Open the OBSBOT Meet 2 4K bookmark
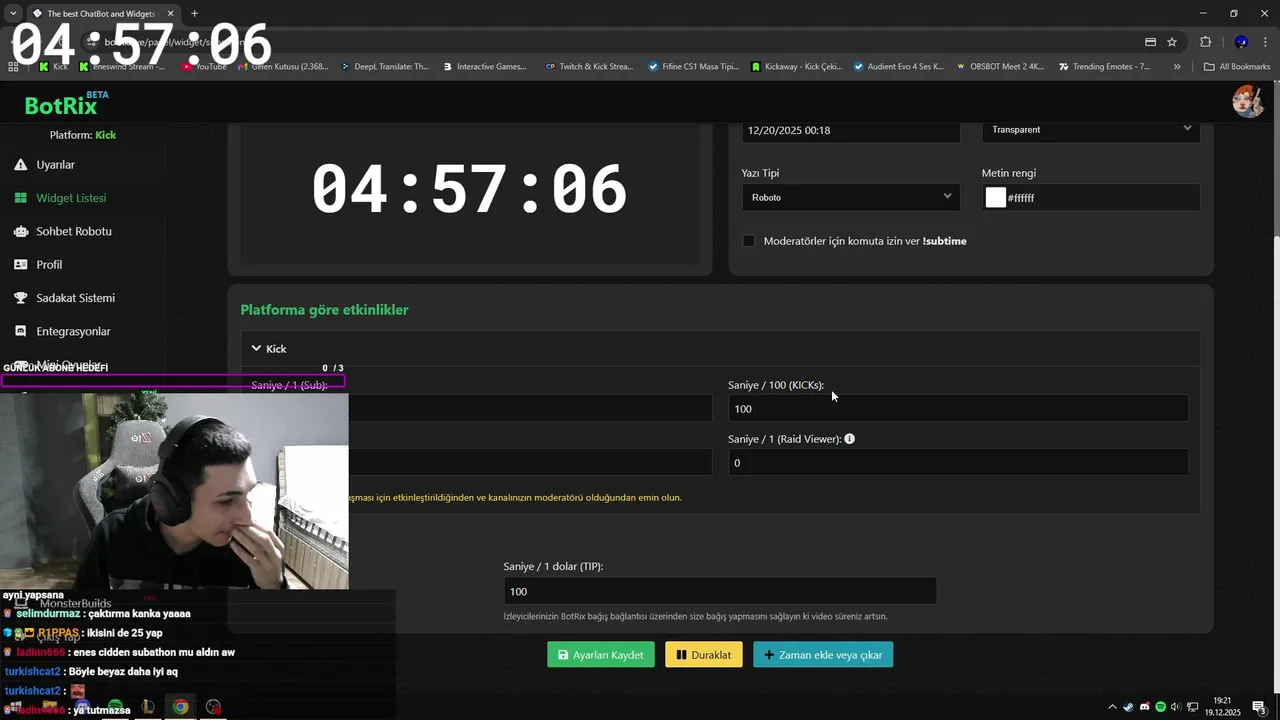The image size is (1280, 720). [x=1000, y=67]
